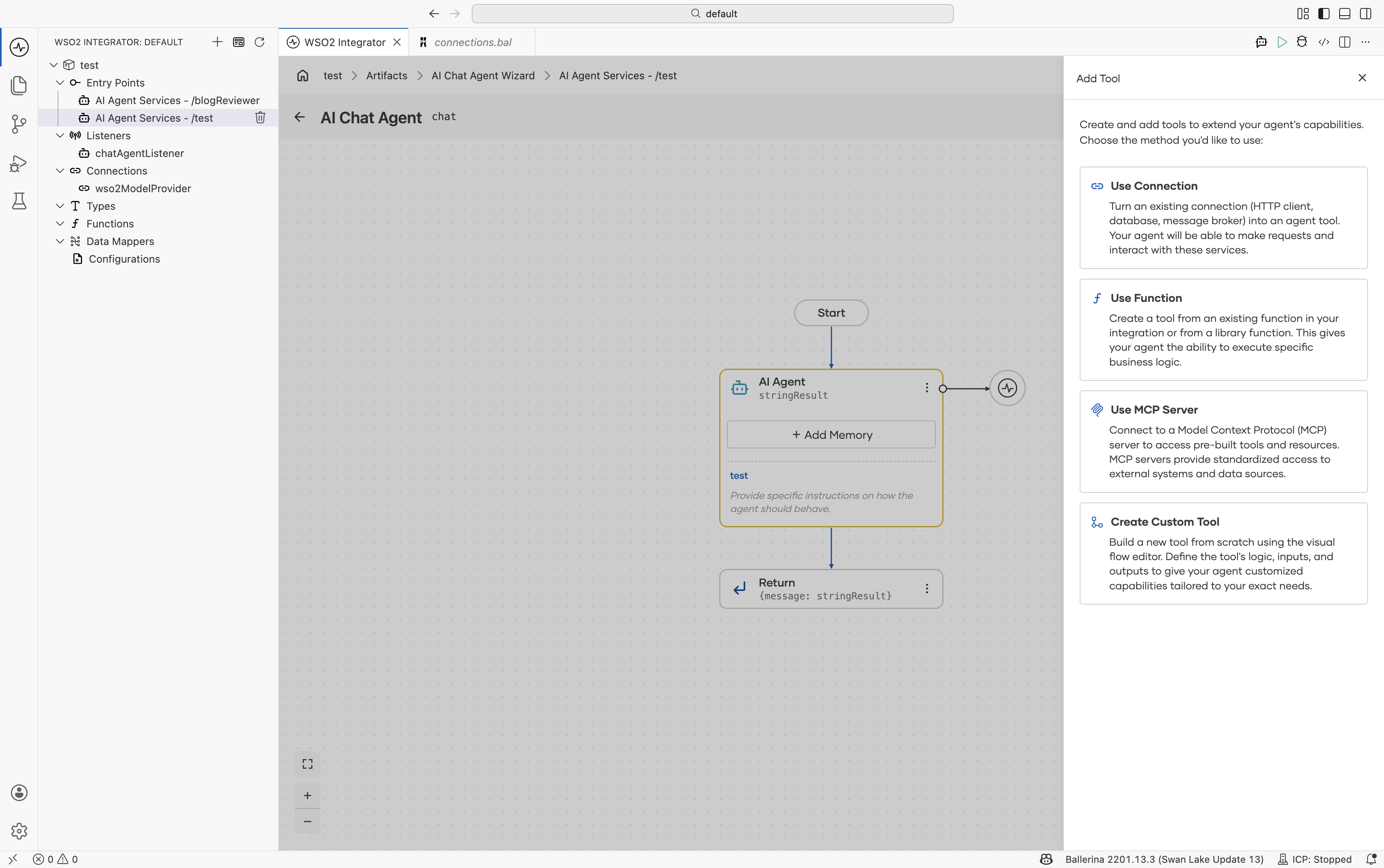Collapse the Connections section
This screenshot has width=1384, height=868.
[x=60, y=171]
